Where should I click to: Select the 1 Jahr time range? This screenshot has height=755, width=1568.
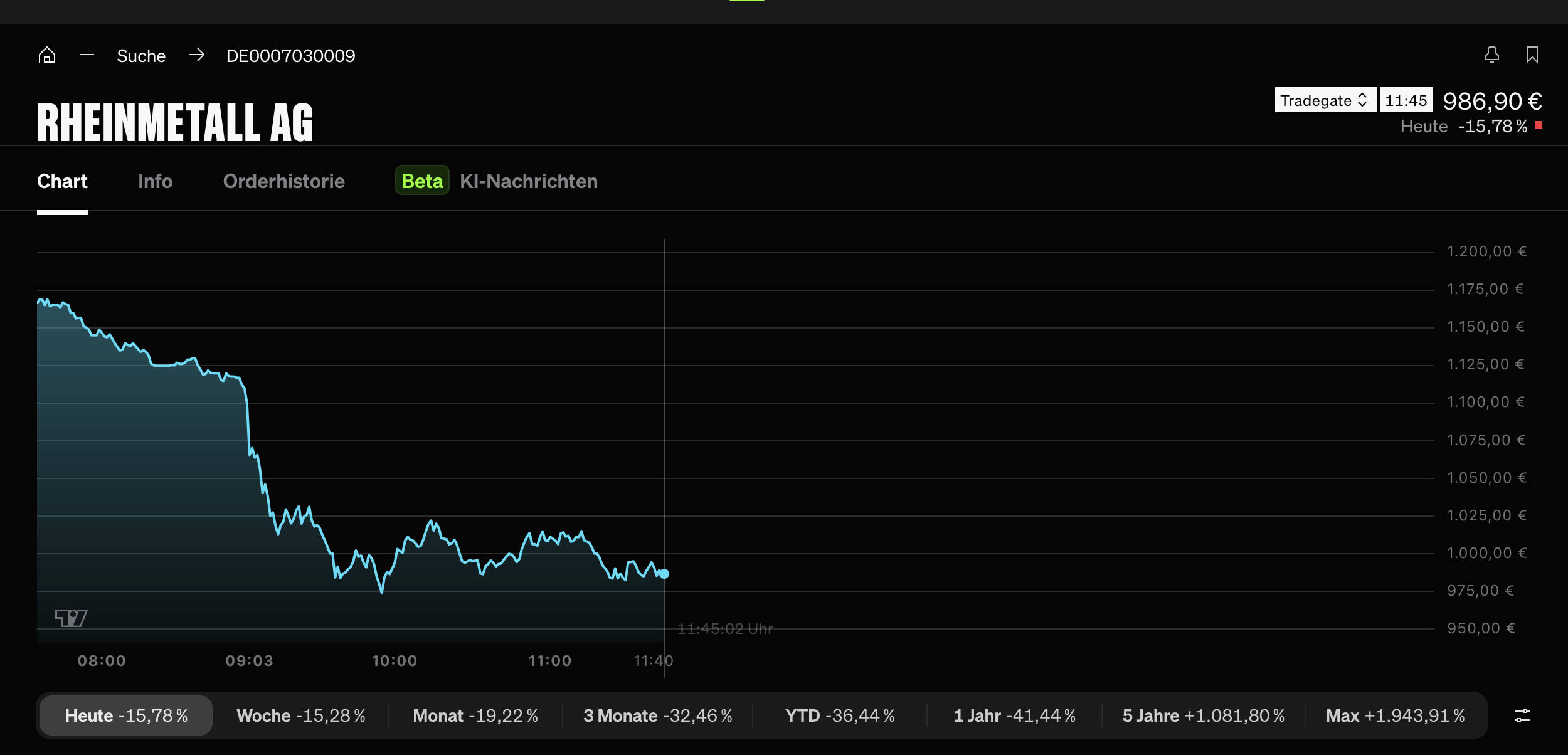click(x=1015, y=715)
